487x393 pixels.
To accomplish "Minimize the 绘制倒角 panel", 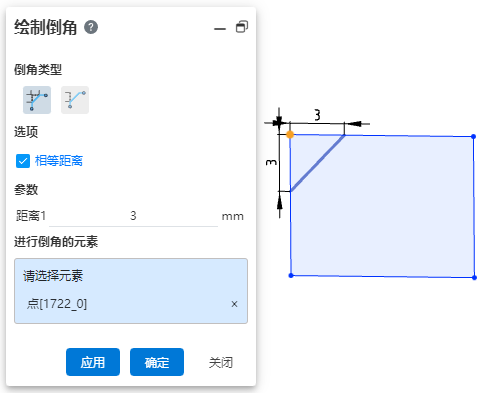I will (220, 29).
